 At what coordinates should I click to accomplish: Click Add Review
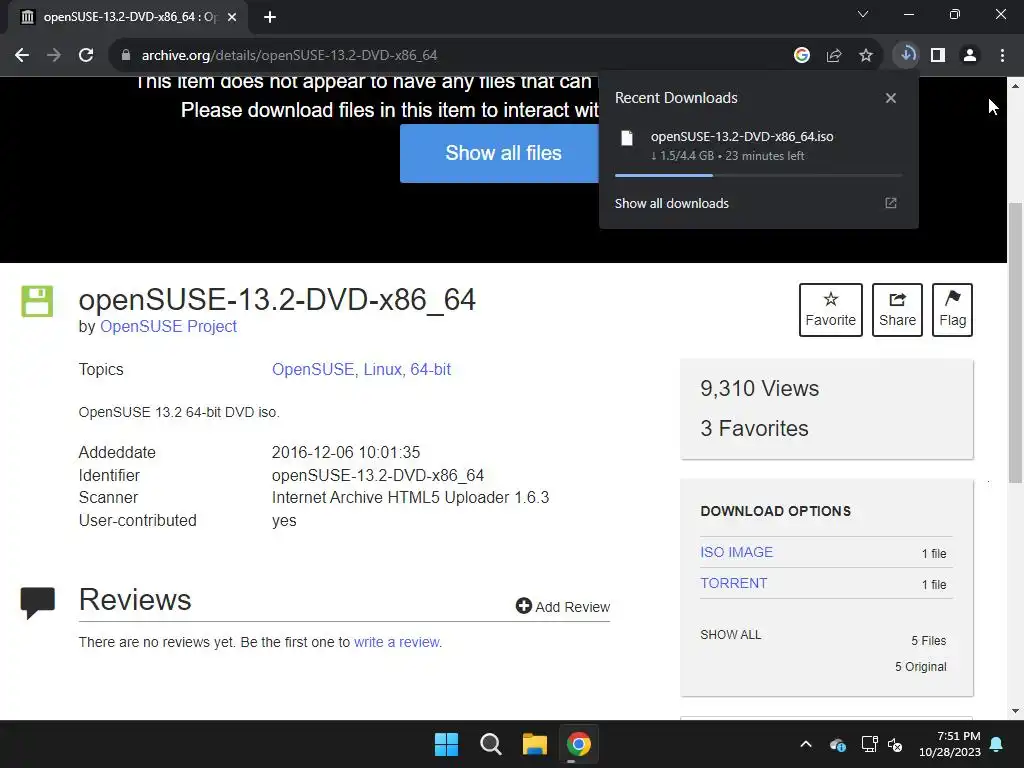click(563, 607)
